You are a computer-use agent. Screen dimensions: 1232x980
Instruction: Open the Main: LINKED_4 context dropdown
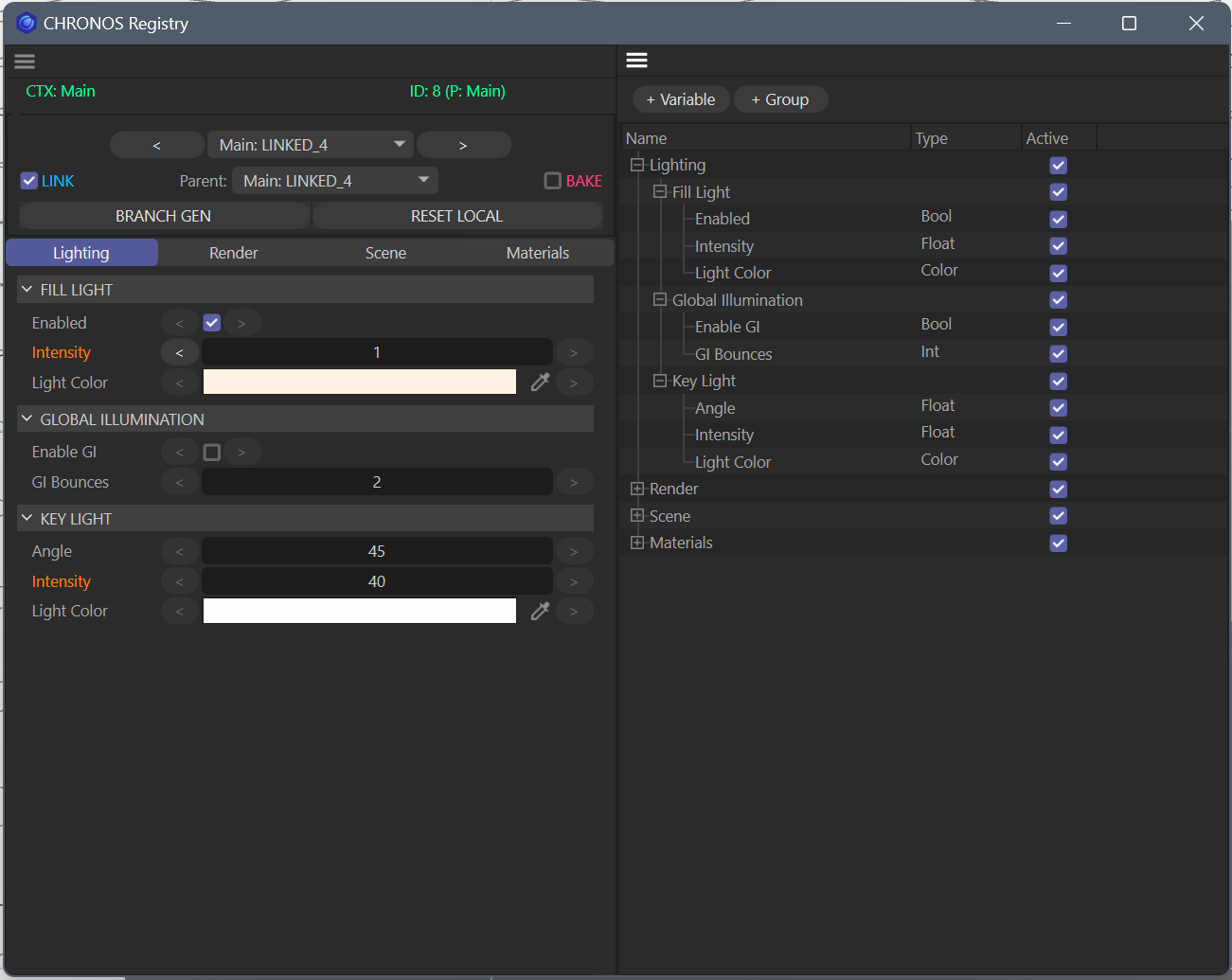click(311, 145)
